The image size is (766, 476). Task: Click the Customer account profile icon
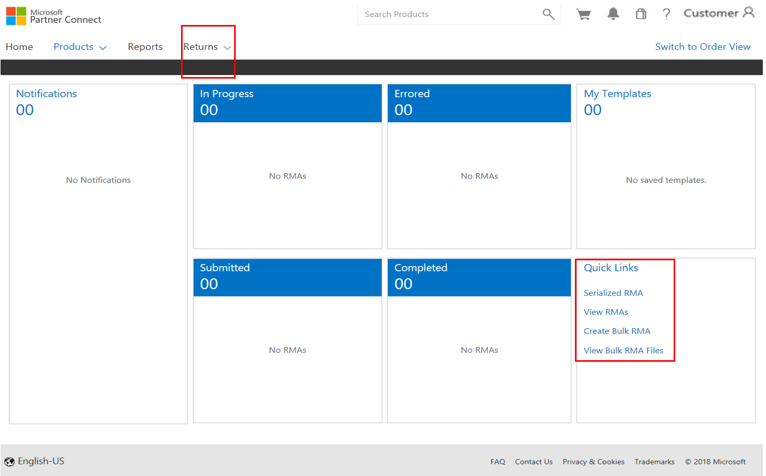click(748, 13)
